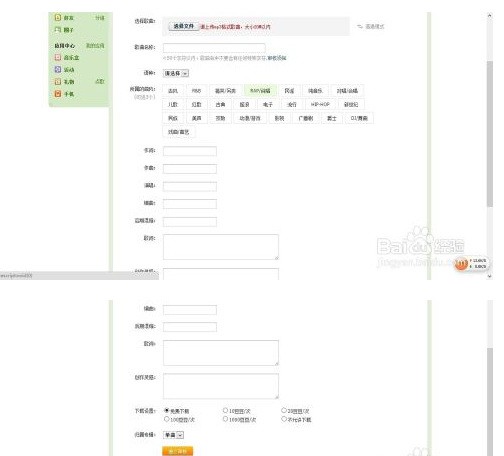The image size is (504, 456).
Task: Open the 归属专辑 单曲 dropdown
Action: tap(173, 435)
